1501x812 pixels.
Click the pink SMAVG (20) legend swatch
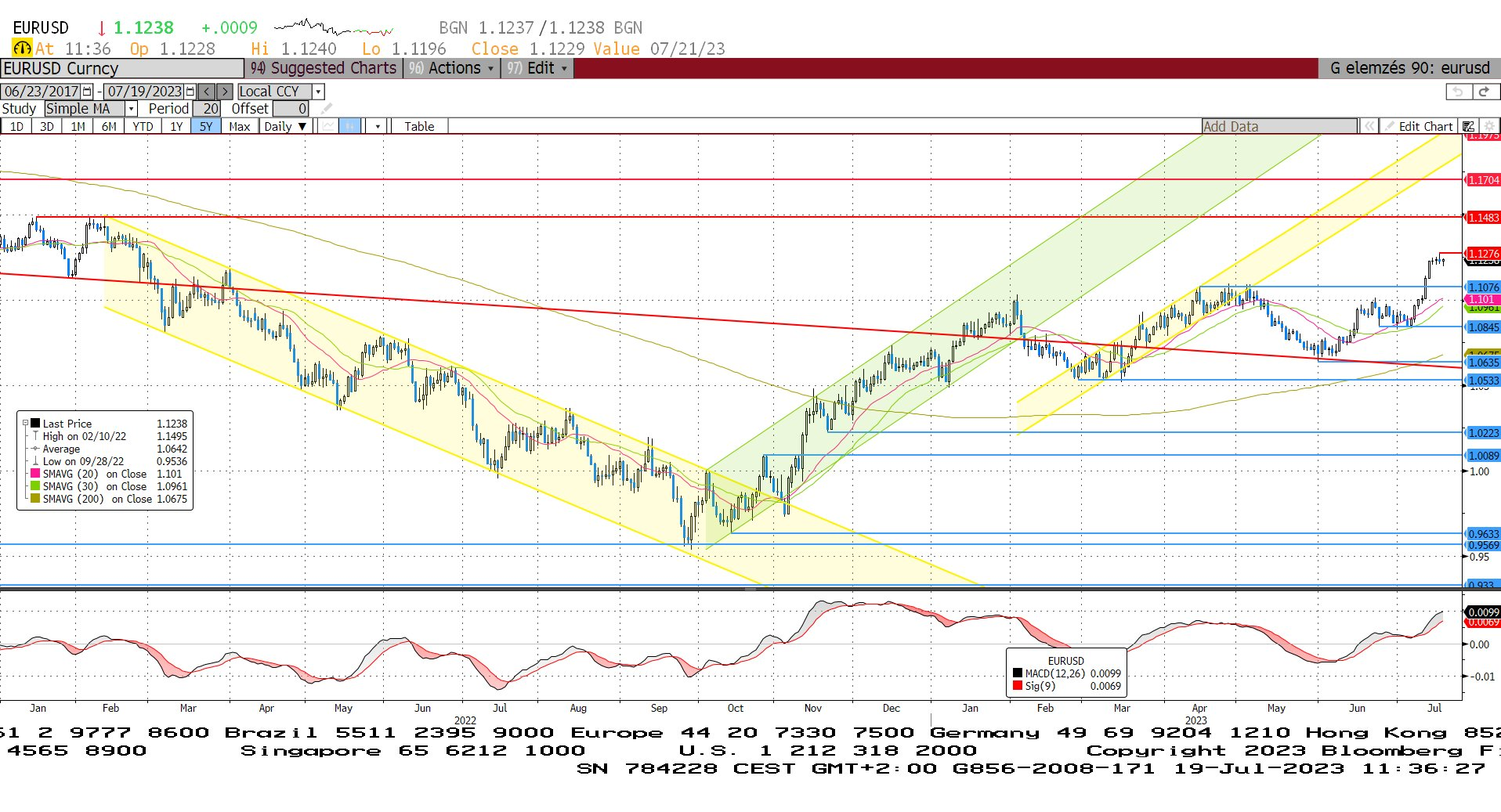click(x=35, y=474)
